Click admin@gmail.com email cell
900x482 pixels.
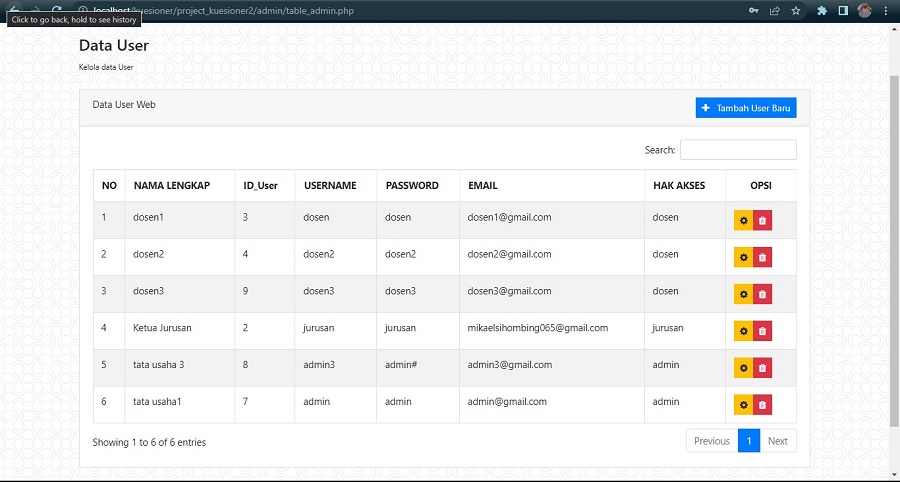point(552,405)
